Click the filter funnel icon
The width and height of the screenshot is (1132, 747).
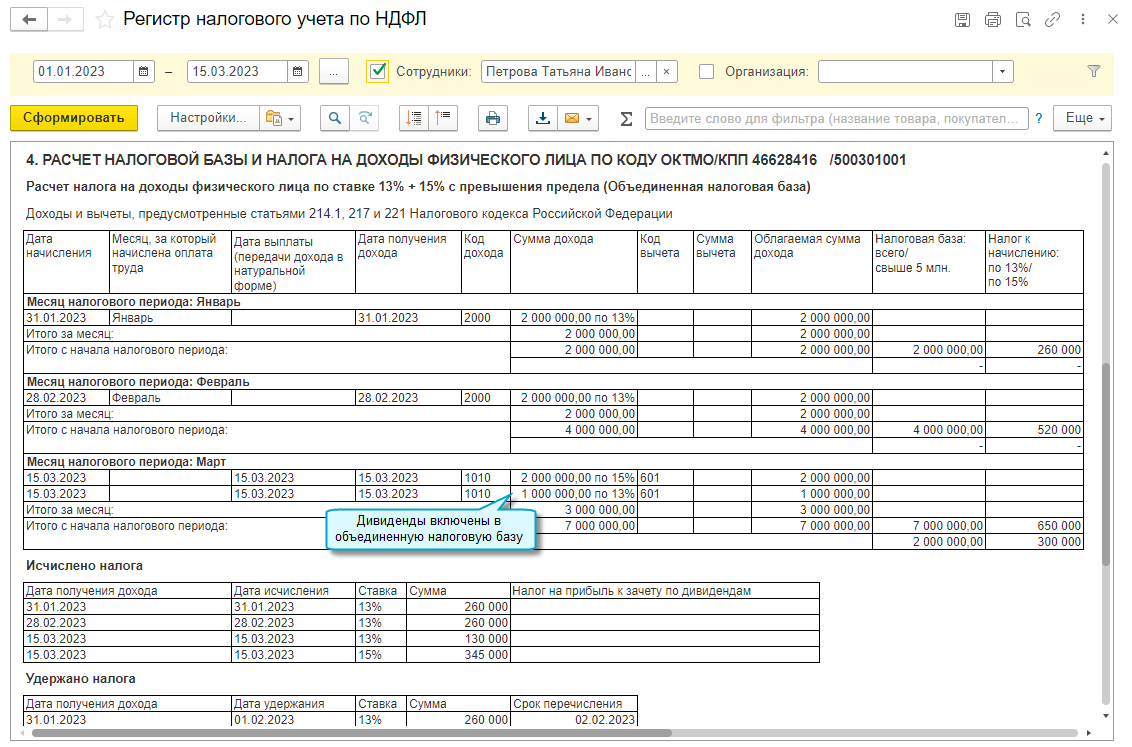click(1093, 72)
